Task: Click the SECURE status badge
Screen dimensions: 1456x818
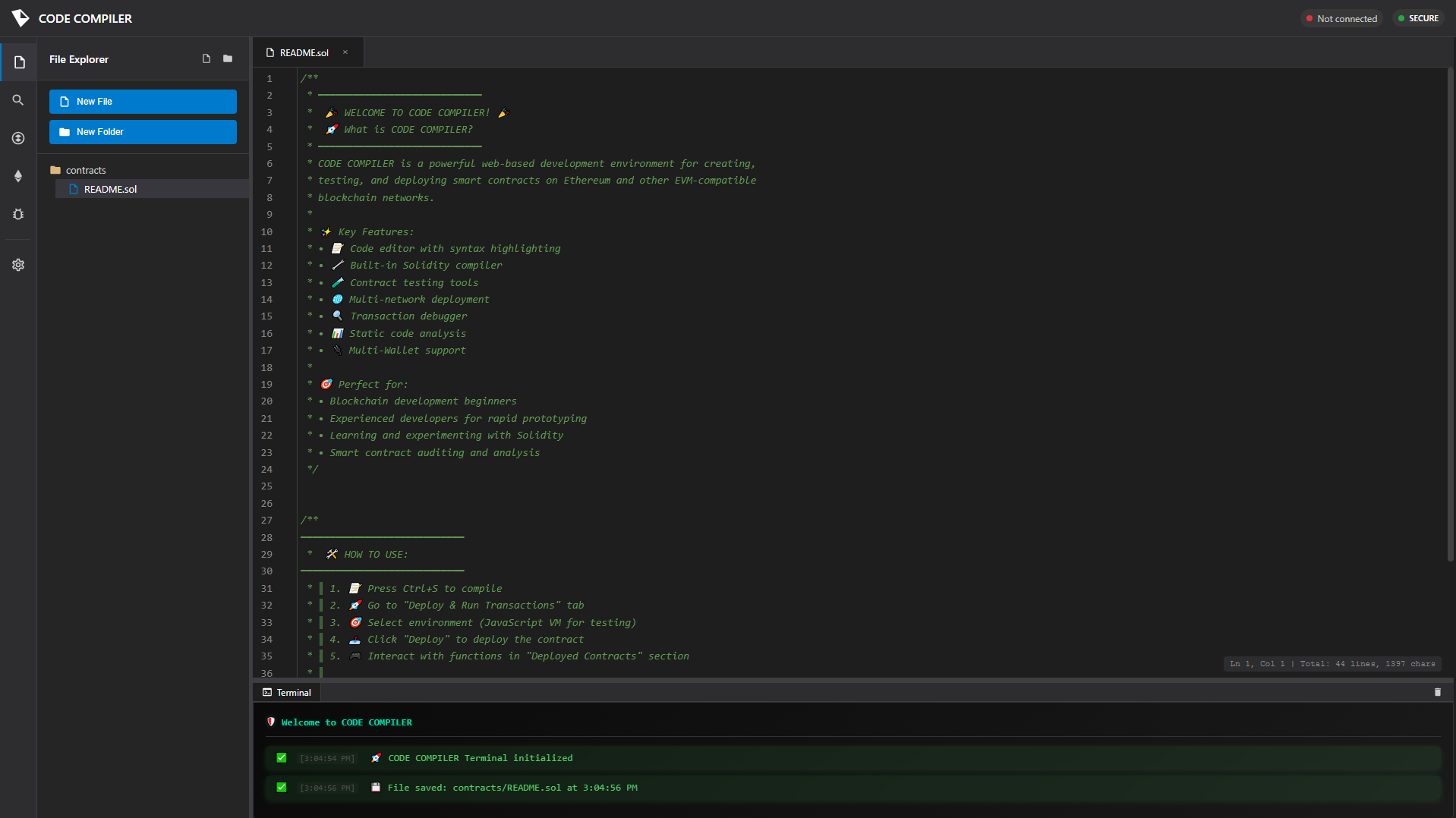Action: [x=1418, y=18]
